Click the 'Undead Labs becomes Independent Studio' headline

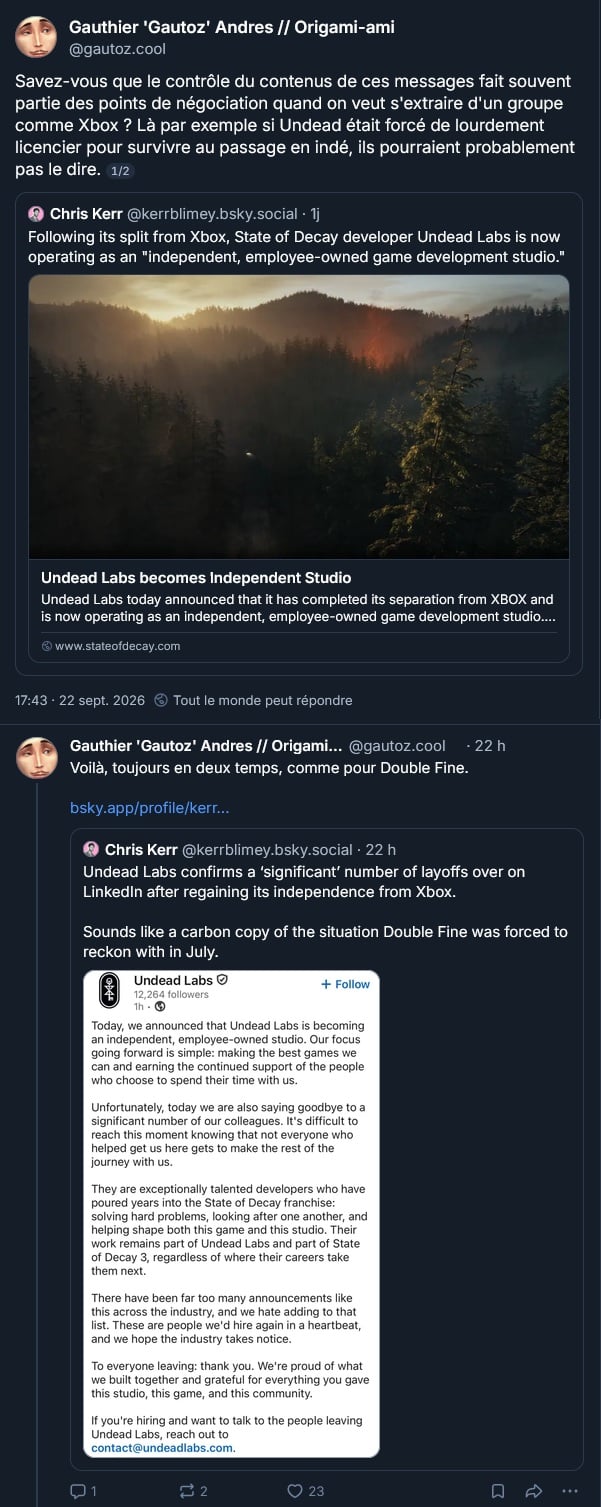tap(196, 577)
